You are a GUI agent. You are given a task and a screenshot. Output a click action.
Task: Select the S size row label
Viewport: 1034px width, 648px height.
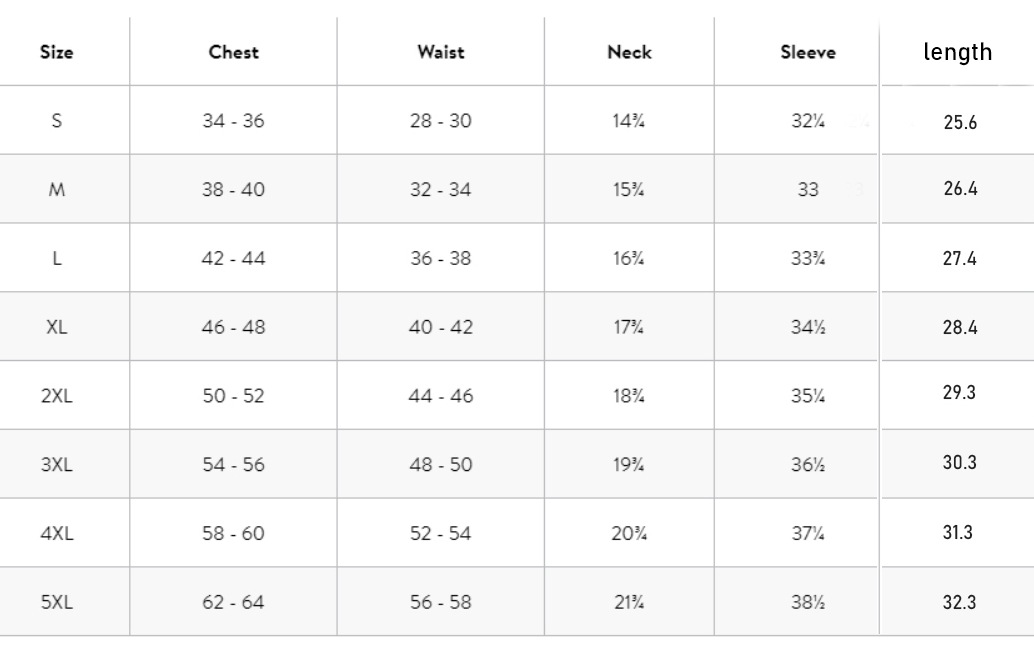pos(57,121)
